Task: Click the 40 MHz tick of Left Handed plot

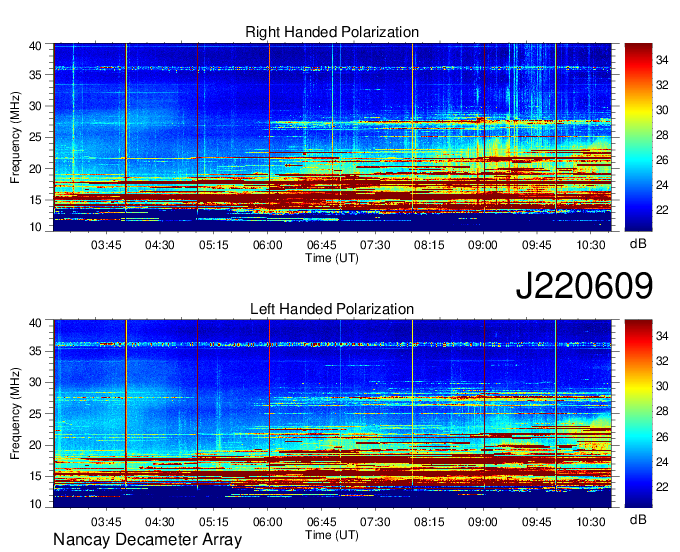Action: click(35, 323)
